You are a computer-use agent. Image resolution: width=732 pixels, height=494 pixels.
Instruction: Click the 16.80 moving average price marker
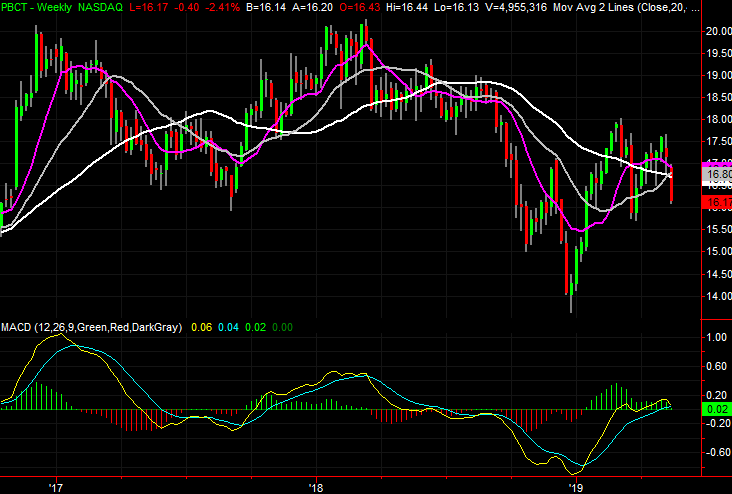[x=716, y=175]
